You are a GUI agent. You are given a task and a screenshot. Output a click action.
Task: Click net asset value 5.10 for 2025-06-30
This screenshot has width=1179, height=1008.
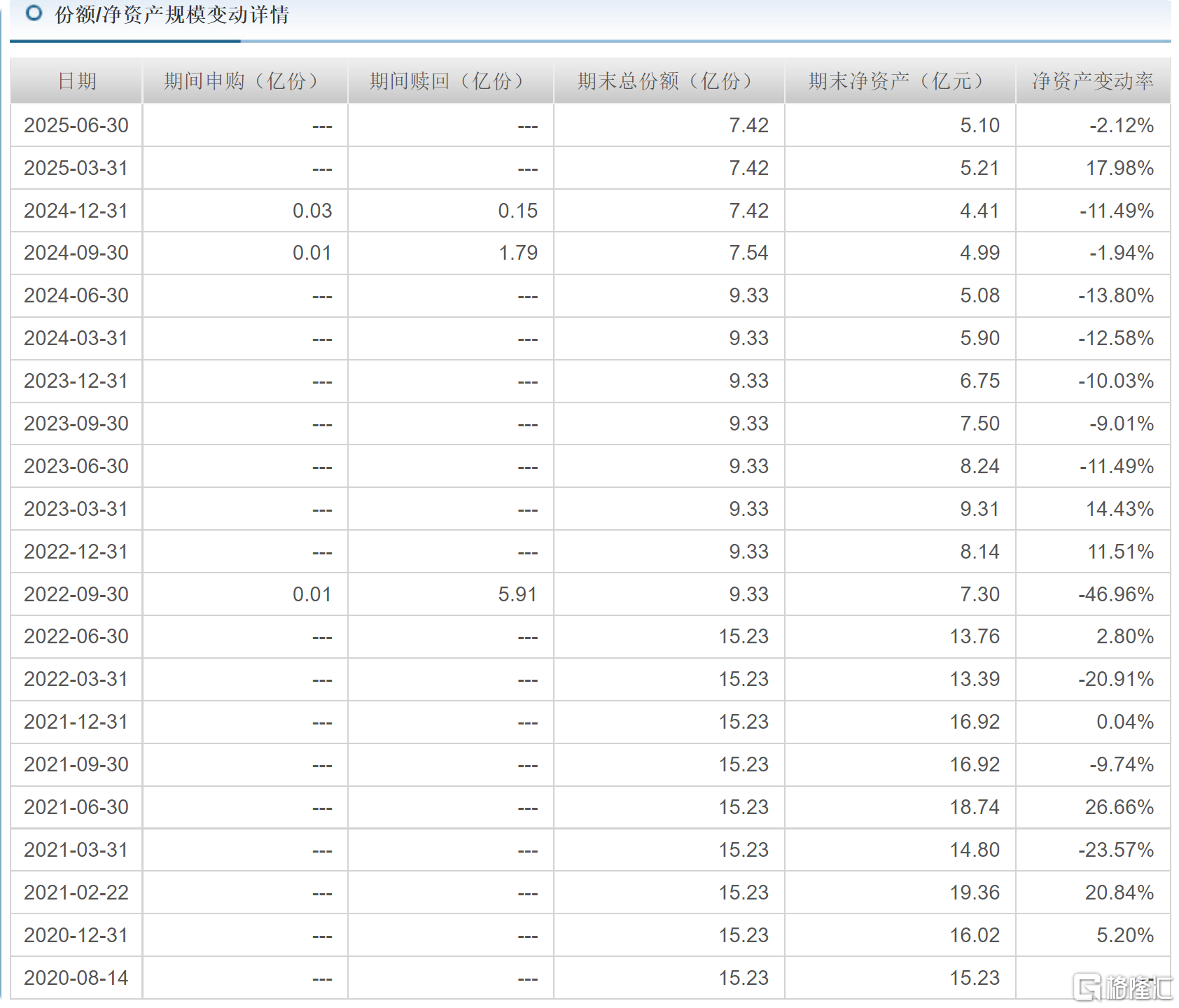(x=979, y=125)
